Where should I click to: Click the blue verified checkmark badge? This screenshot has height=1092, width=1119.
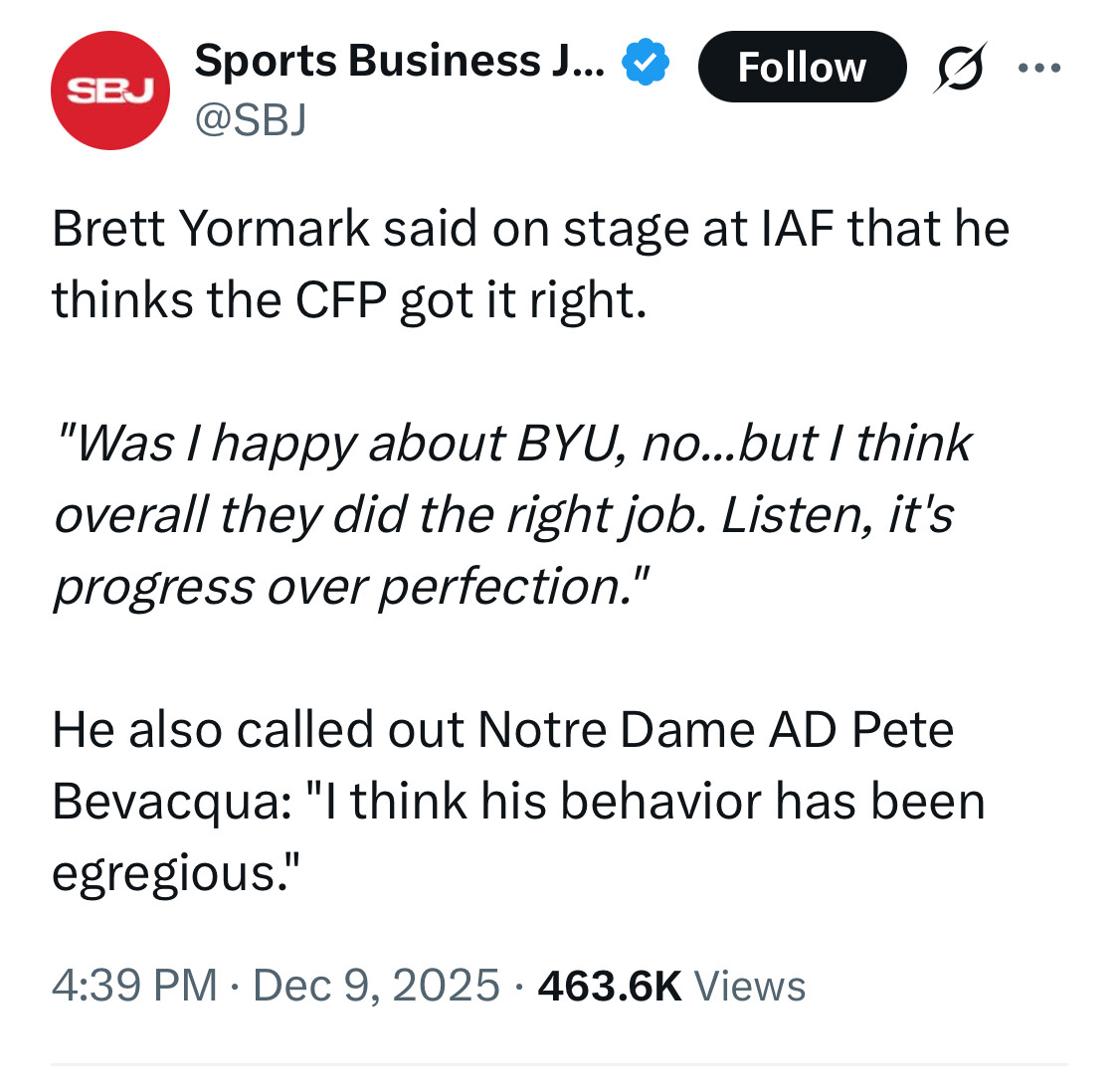[645, 64]
